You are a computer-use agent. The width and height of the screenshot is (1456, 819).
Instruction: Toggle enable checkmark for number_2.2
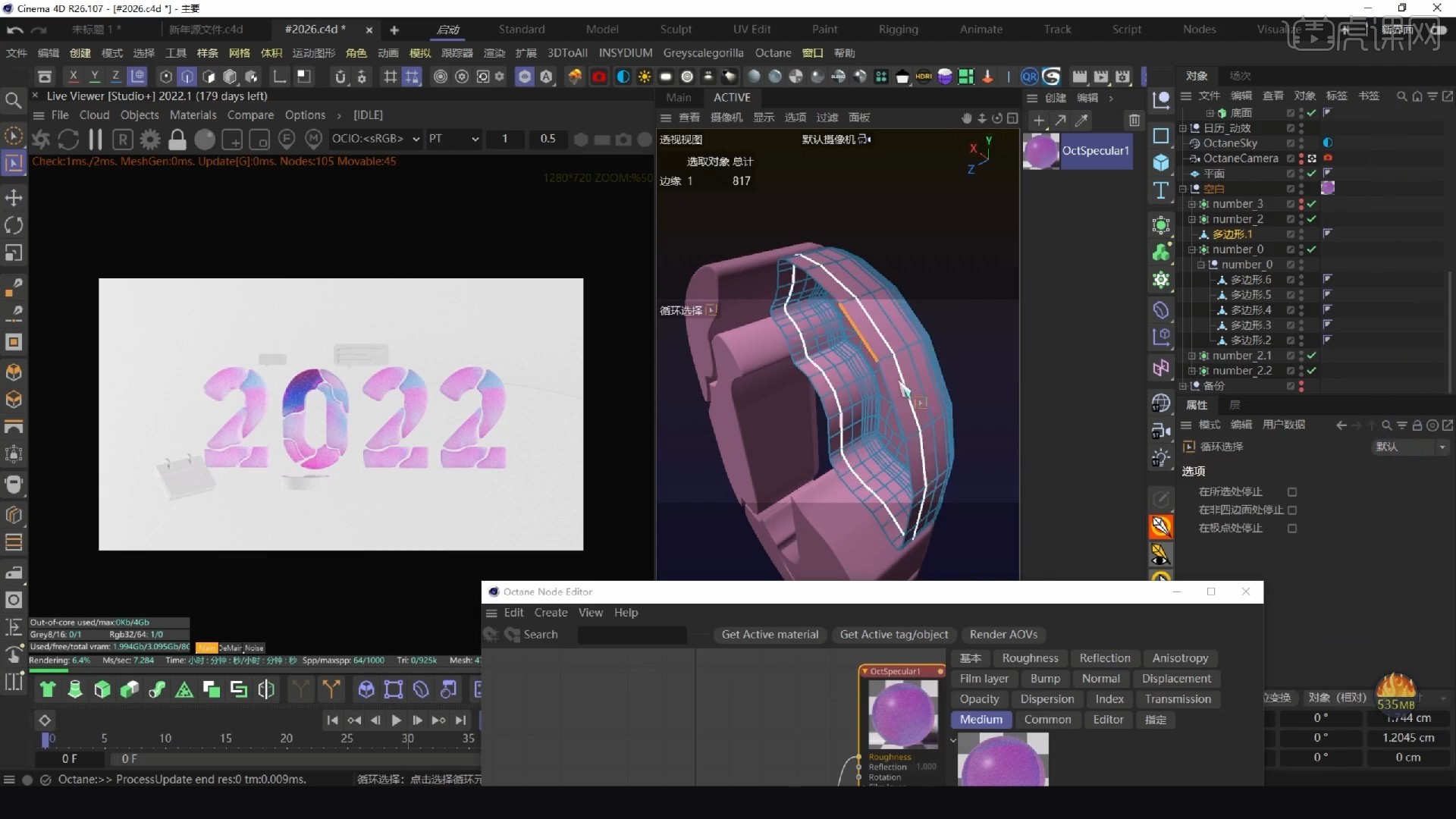[x=1311, y=371]
